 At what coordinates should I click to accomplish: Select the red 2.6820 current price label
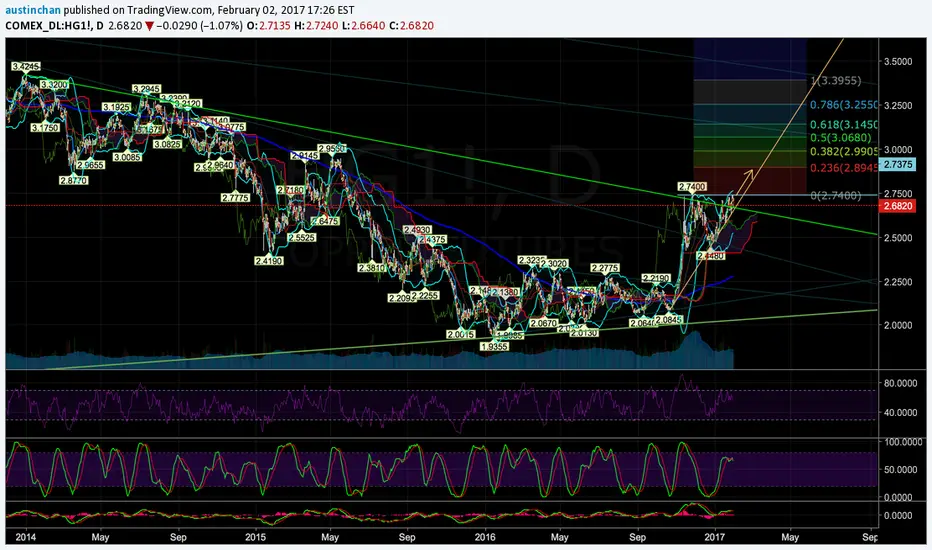(x=898, y=206)
